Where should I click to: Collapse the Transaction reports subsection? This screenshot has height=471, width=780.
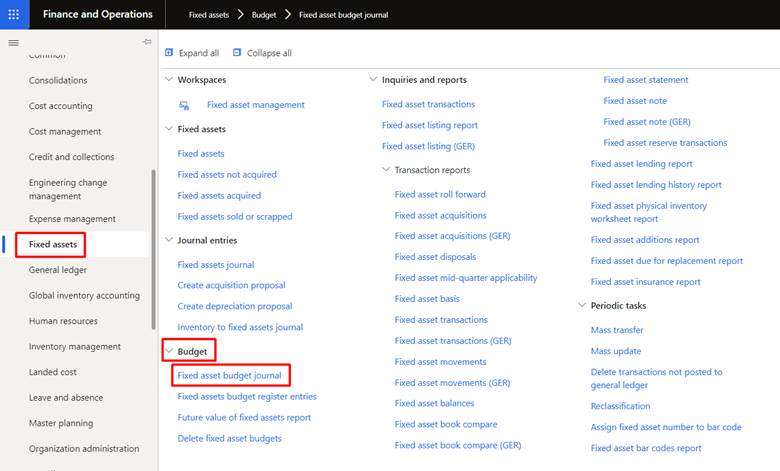tap(386, 170)
